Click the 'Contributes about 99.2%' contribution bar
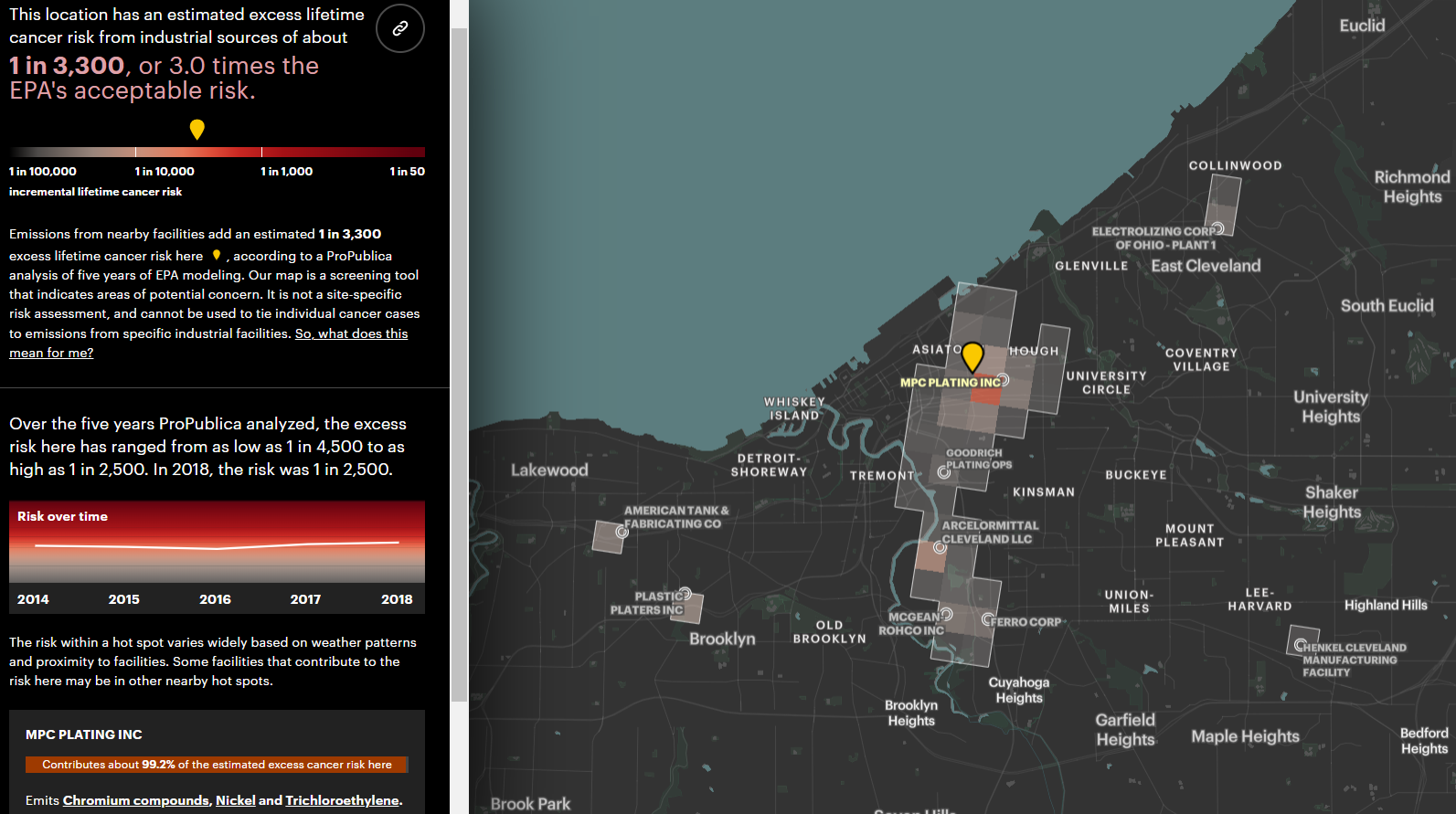 217,765
